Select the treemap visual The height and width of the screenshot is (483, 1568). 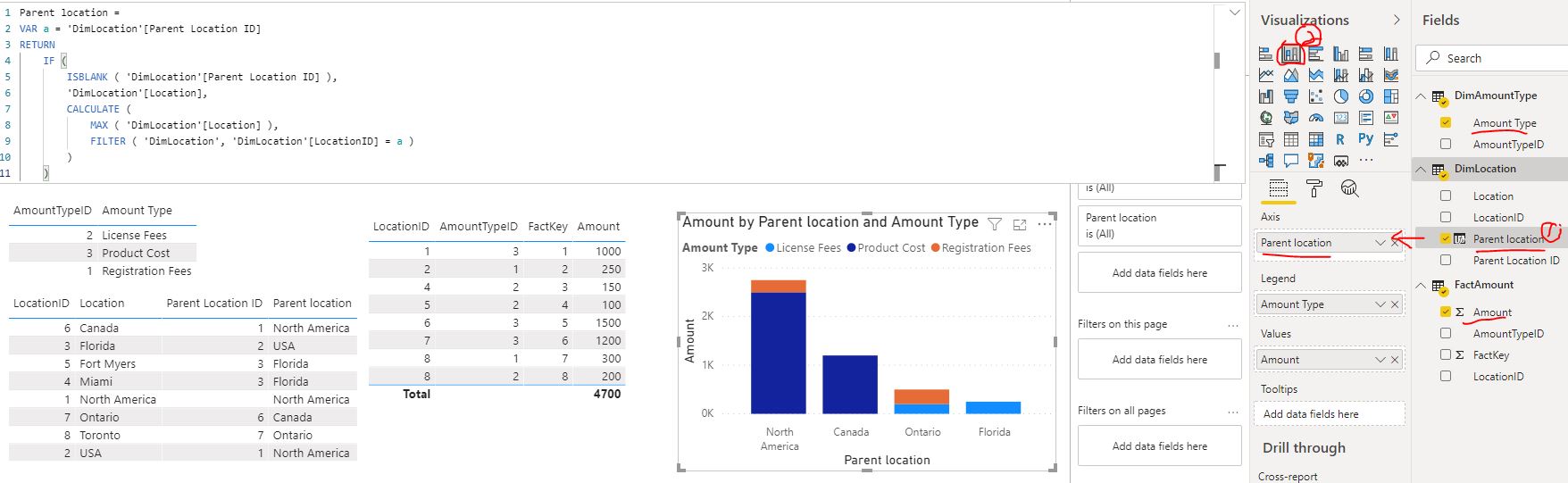click(1391, 96)
